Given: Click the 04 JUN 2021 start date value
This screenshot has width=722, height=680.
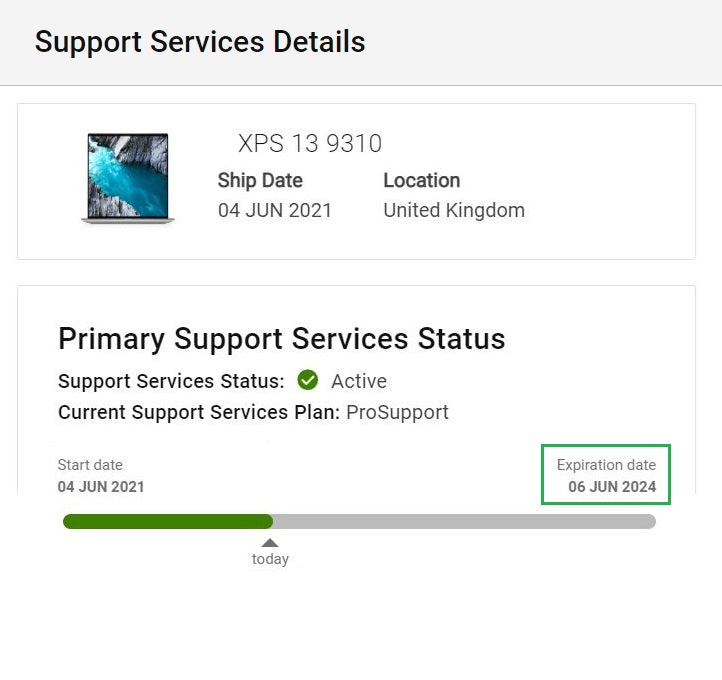Looking at the screenshot, I should [101, 487].
